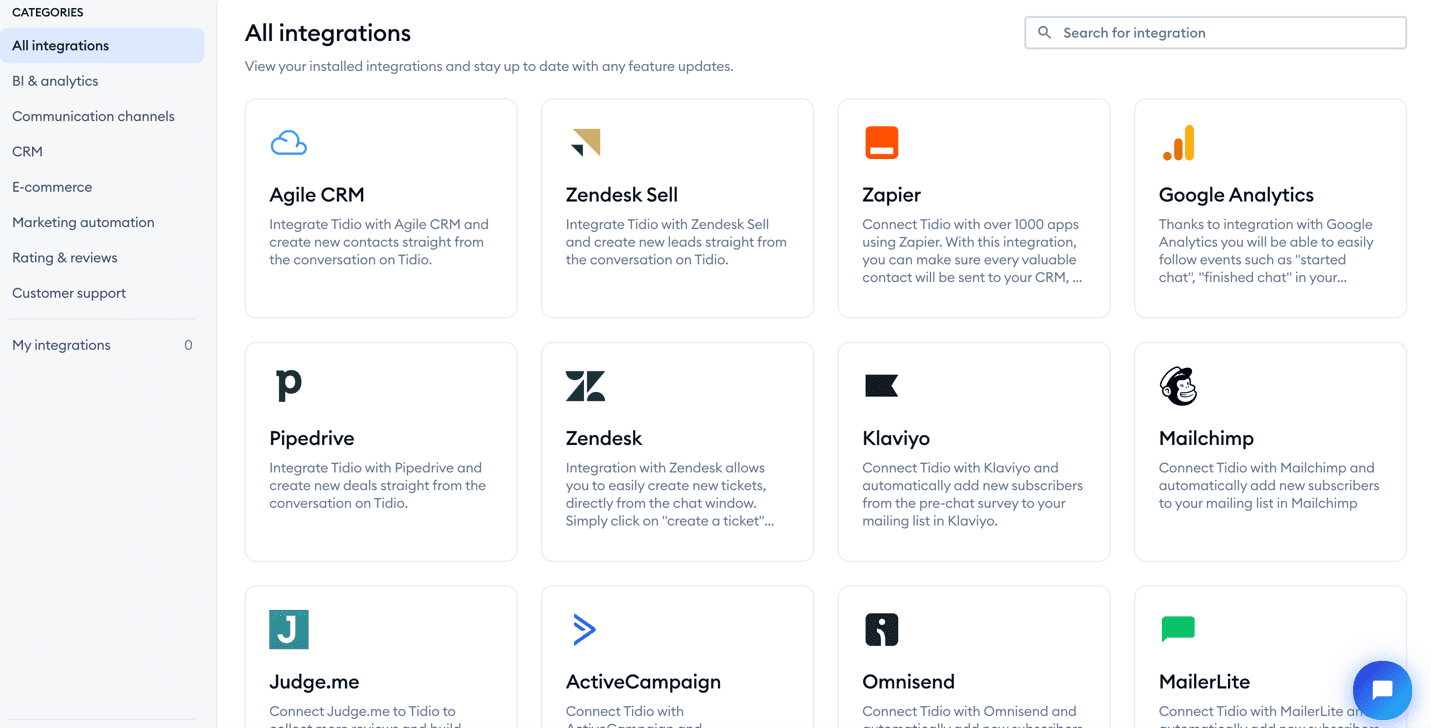Click the Pipedrive logo icon

click(288, 385)
